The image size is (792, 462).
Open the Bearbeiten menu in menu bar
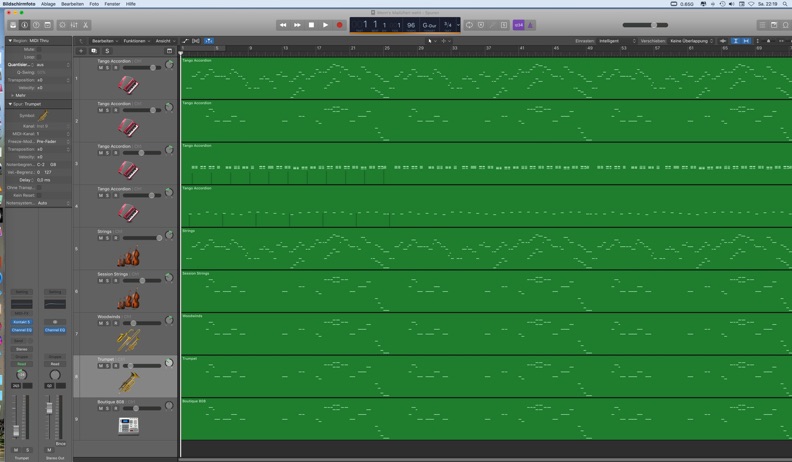coord(72,4)
